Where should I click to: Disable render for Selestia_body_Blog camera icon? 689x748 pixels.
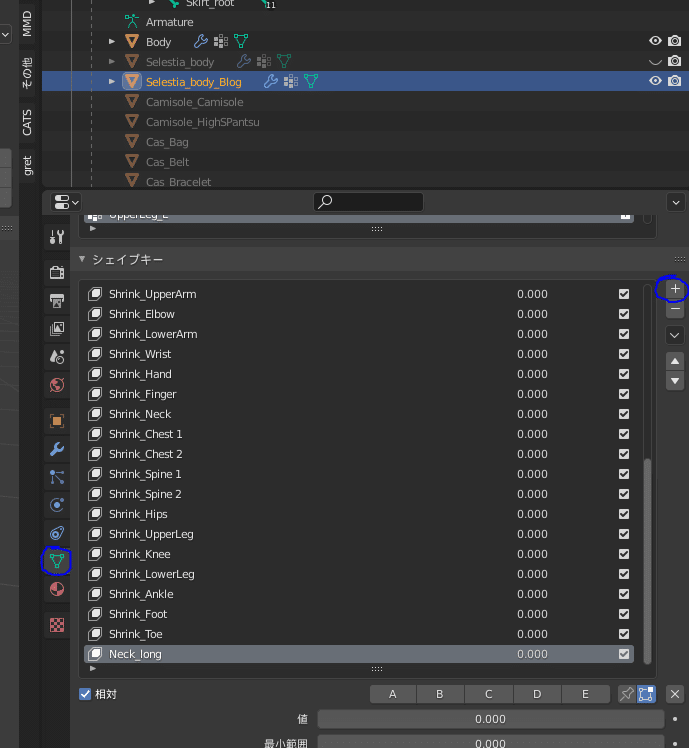(x=674, y=81)
